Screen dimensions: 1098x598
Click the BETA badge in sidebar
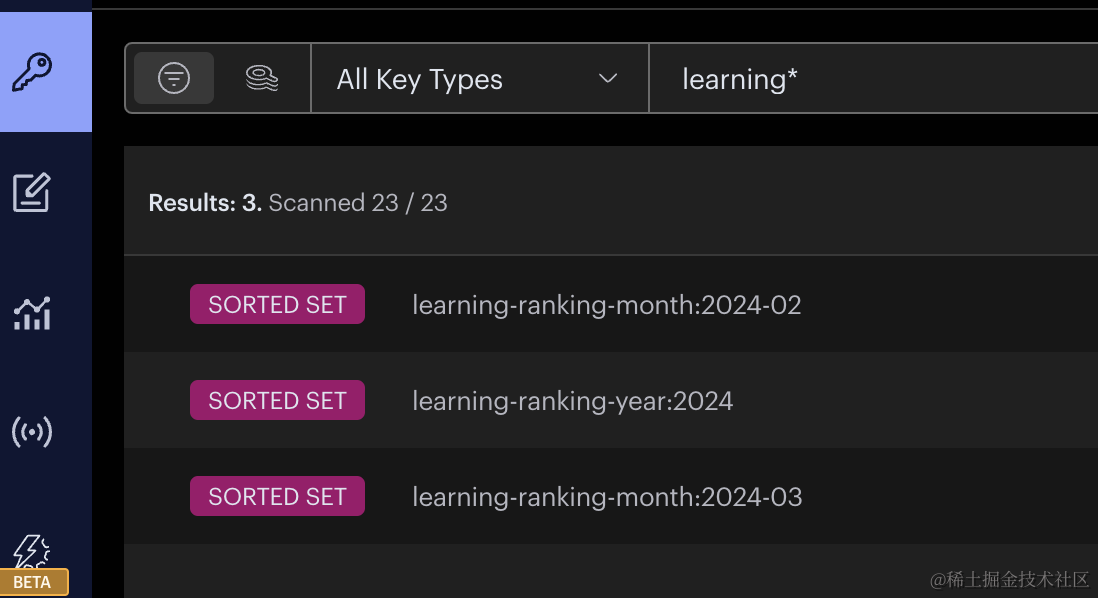click(33, 582)
